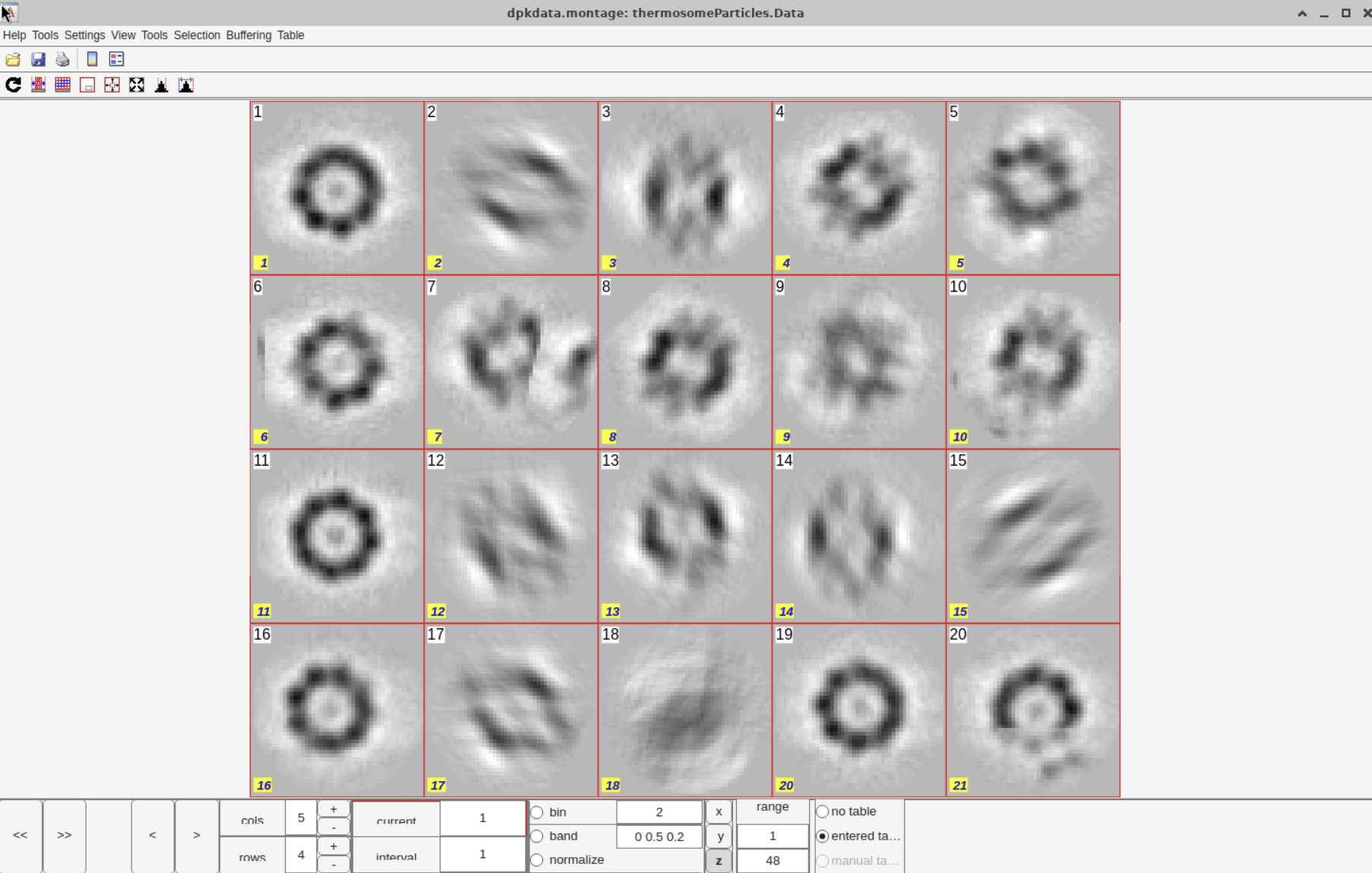The height and width of the screenshot is (873, 1372).
Task: Click the printer icon
Action: [x=62, y=59]
